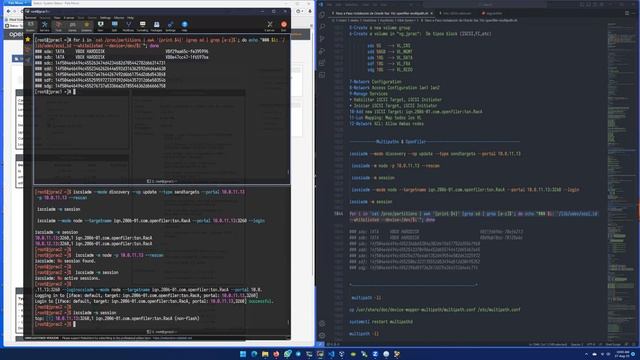Click yellow star sidebar tab in MobaXterm

click(28, 40)
